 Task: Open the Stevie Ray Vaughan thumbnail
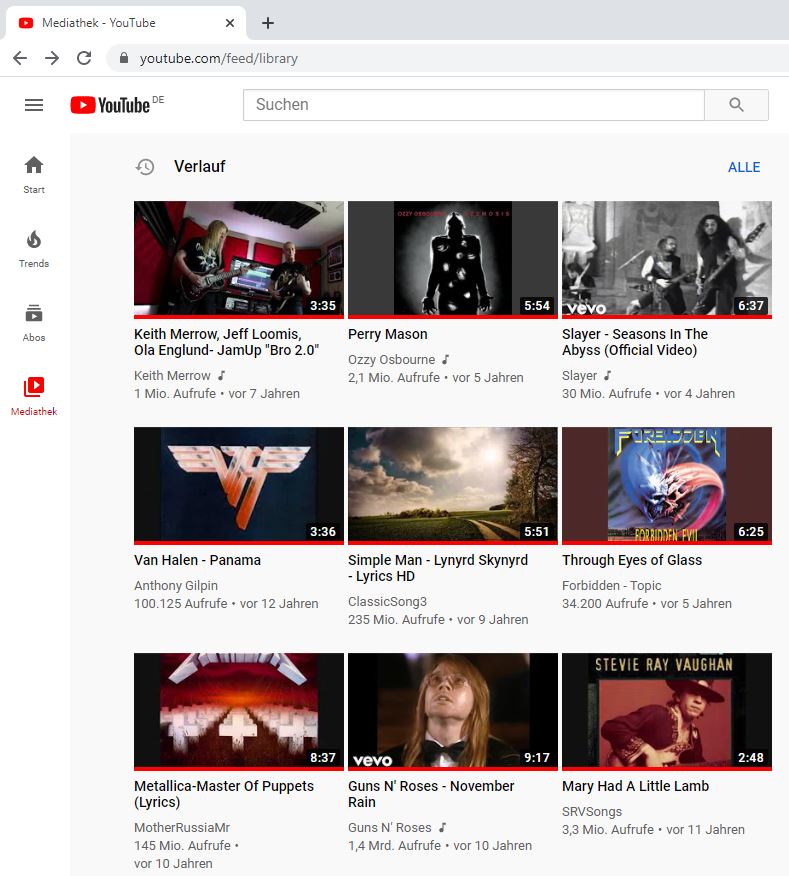667,711
